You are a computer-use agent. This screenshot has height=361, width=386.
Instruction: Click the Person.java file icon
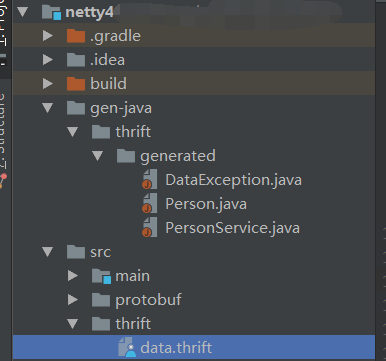[150, 204]
